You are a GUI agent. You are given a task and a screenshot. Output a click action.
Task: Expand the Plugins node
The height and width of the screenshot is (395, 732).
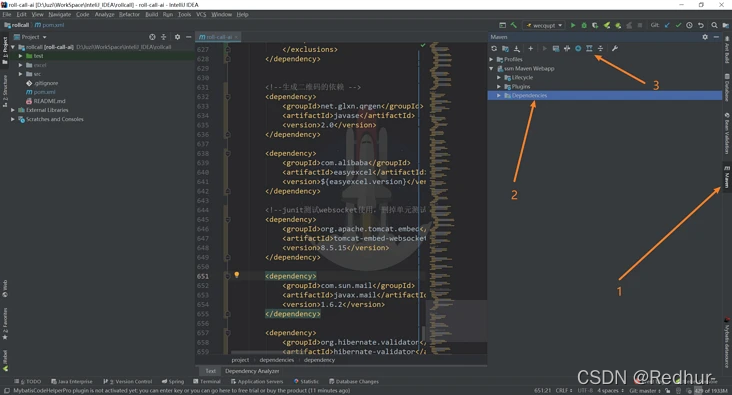[499, 87]
